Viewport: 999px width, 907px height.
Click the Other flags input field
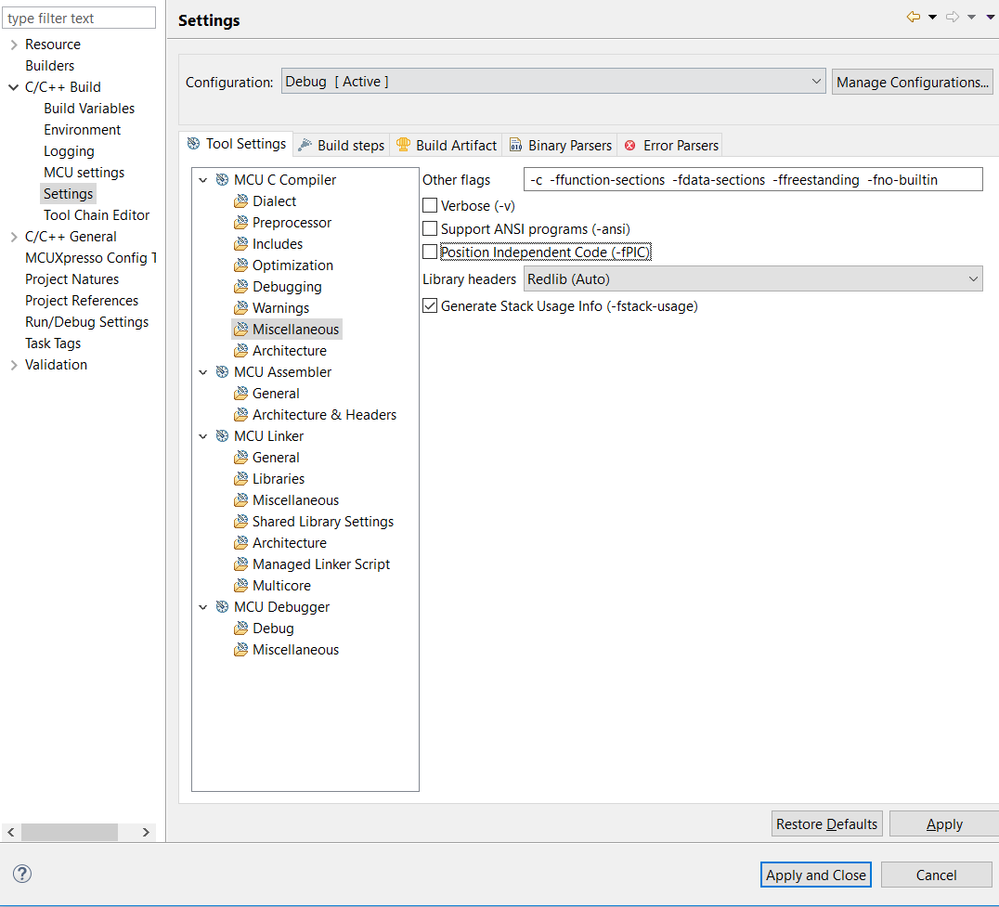click(x=753, y=180)
